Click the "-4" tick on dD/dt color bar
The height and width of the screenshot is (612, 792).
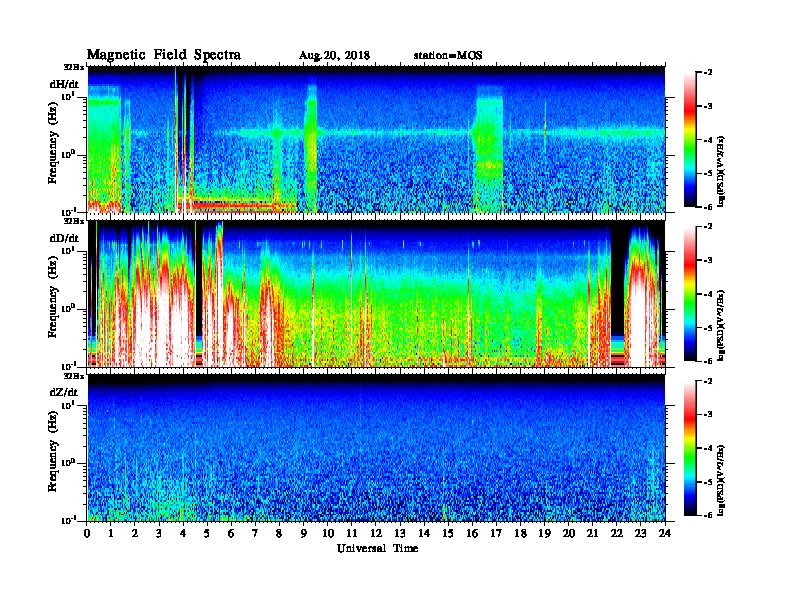point(708,294)
